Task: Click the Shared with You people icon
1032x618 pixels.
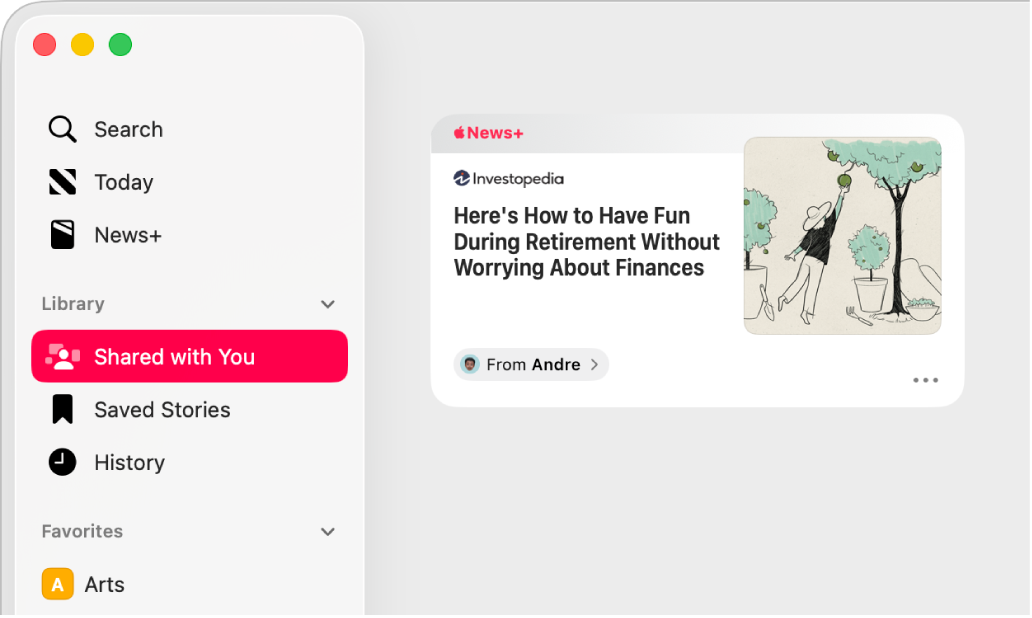Action: [62, 356]
